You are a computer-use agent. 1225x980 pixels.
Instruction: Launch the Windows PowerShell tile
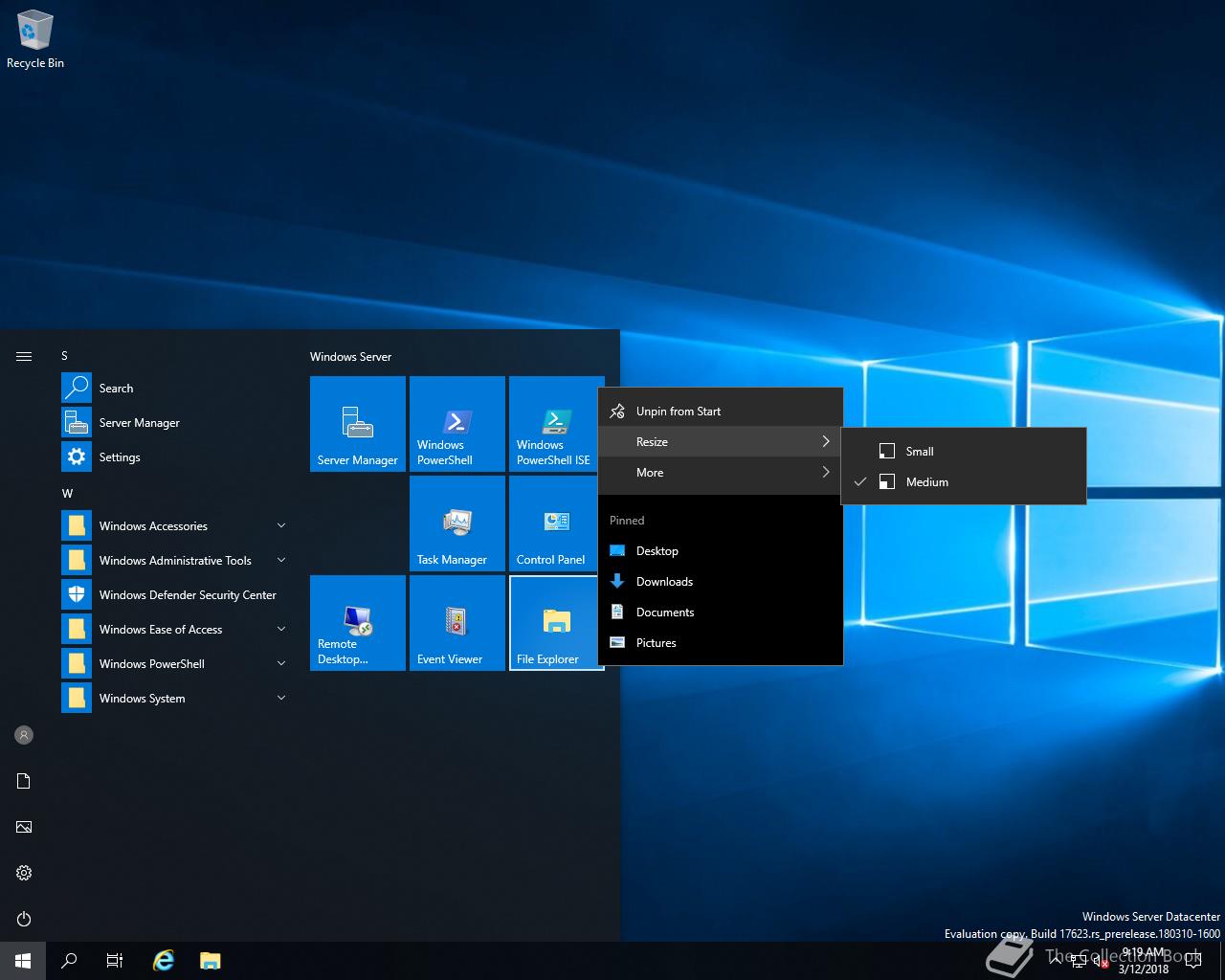tap(457, 424)
